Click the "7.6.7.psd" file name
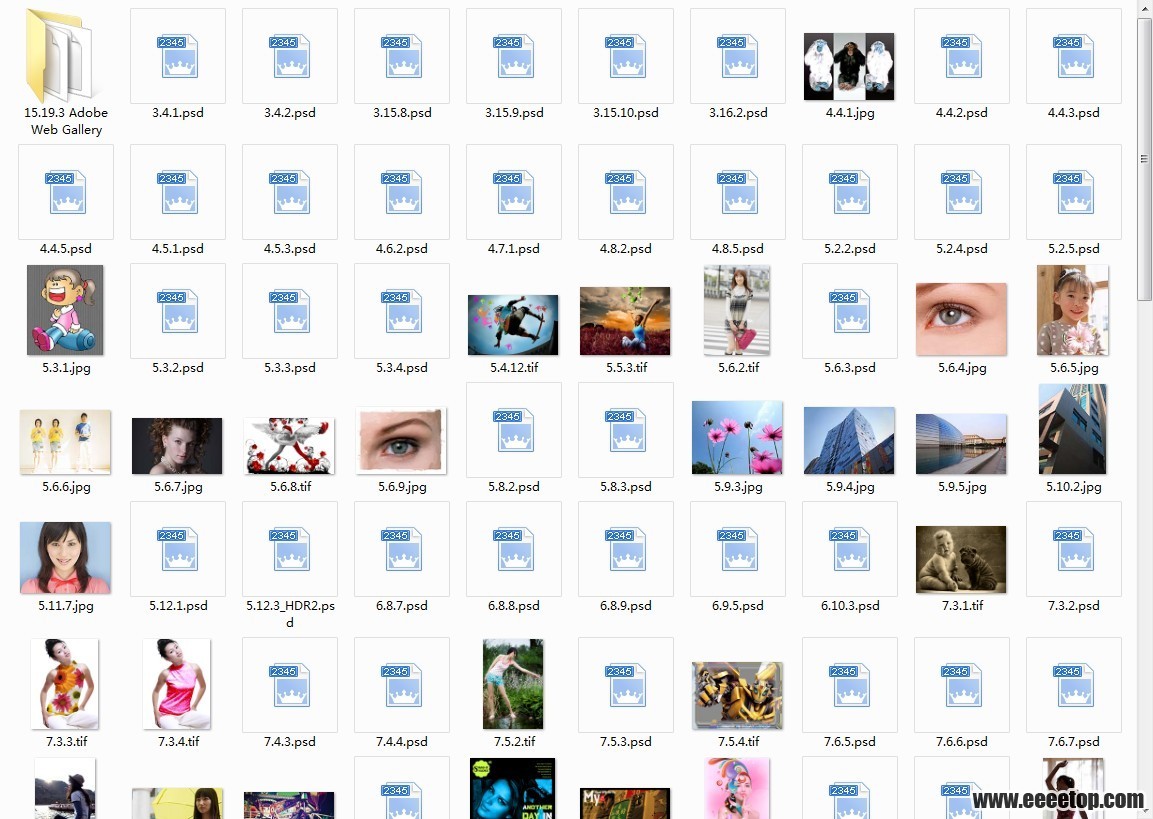 pyautogui.click(x=1074, y=741)
